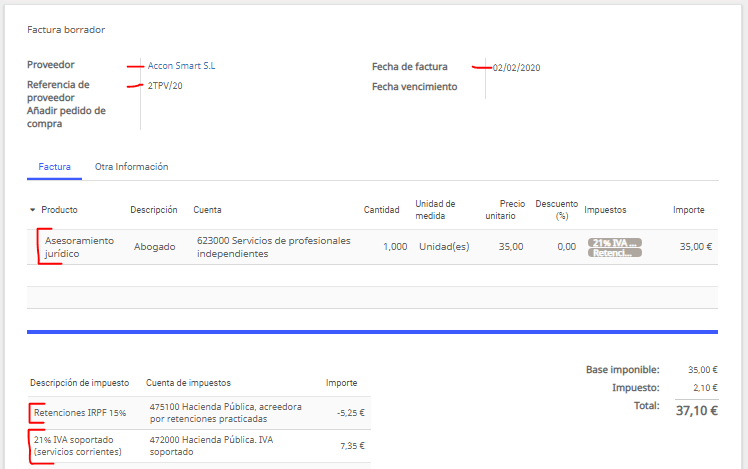The width and height of the screenshot is (748, 469).
Task: Click the Unidad de medida column header
Action: (435, 210)
